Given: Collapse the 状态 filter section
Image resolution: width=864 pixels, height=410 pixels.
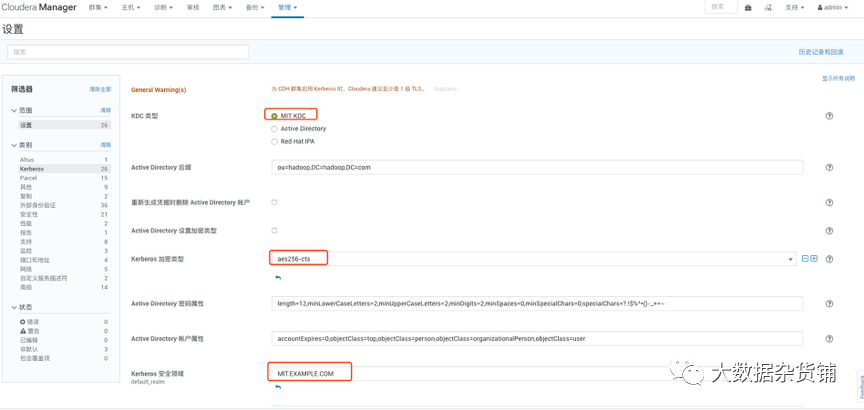Looking at the screenshot, I should click(14, 307).
